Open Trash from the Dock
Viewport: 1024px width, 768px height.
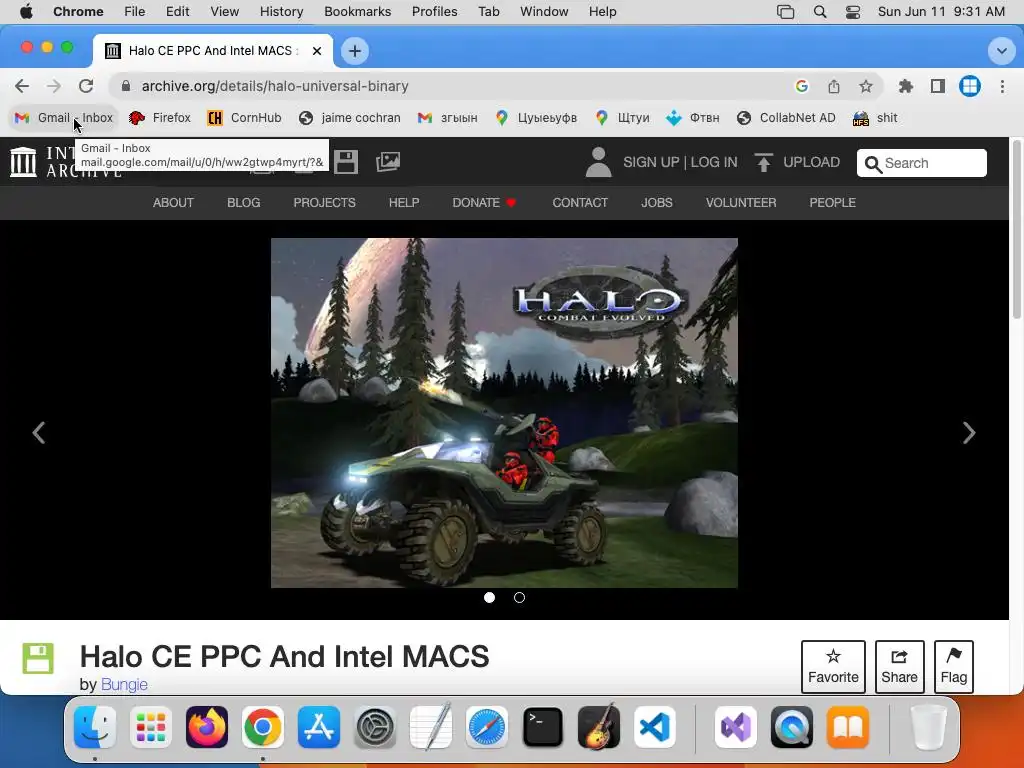pyautogui.click(x=928, y=727)
